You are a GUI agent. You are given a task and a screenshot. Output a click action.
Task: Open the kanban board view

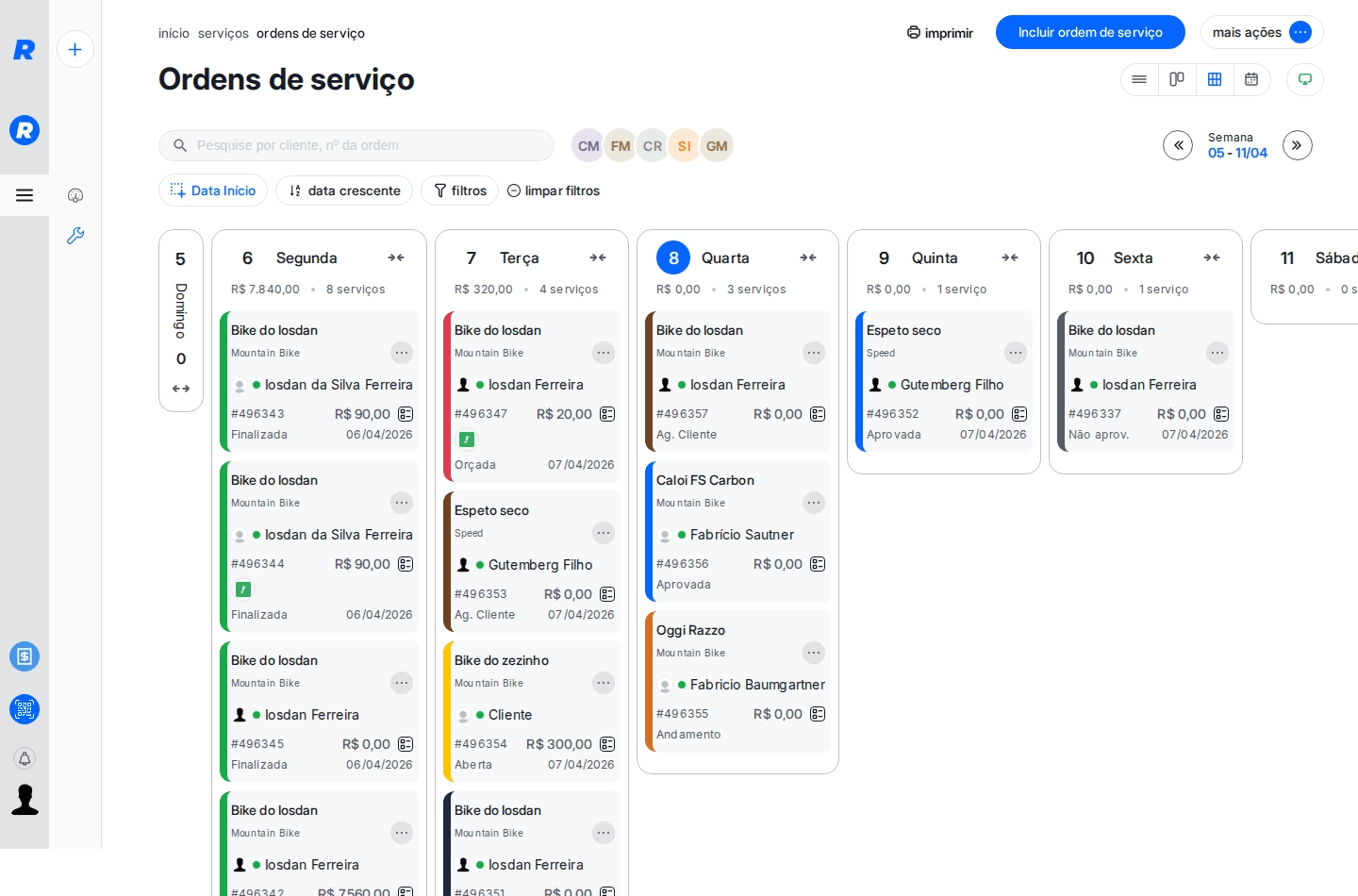coord(1177,79)
